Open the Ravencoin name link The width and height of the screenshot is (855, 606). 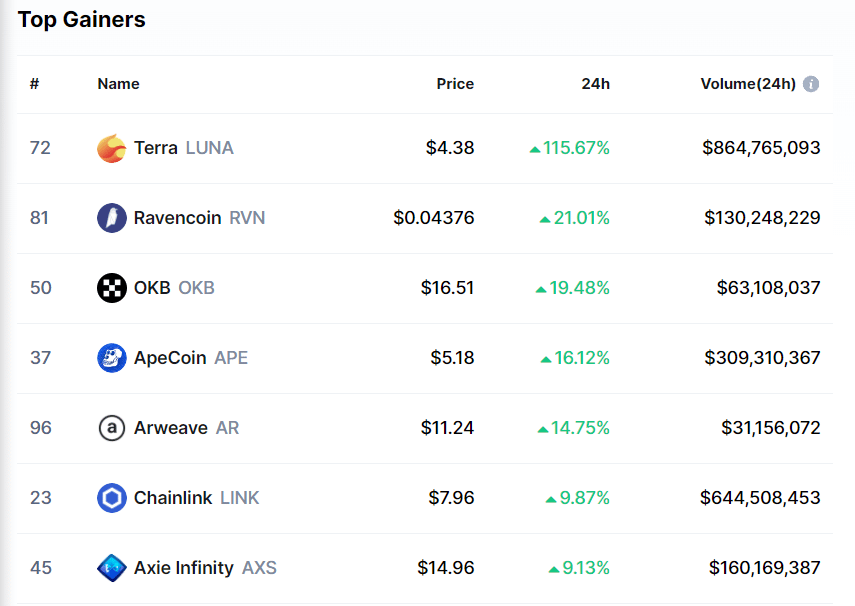[178, 218]
